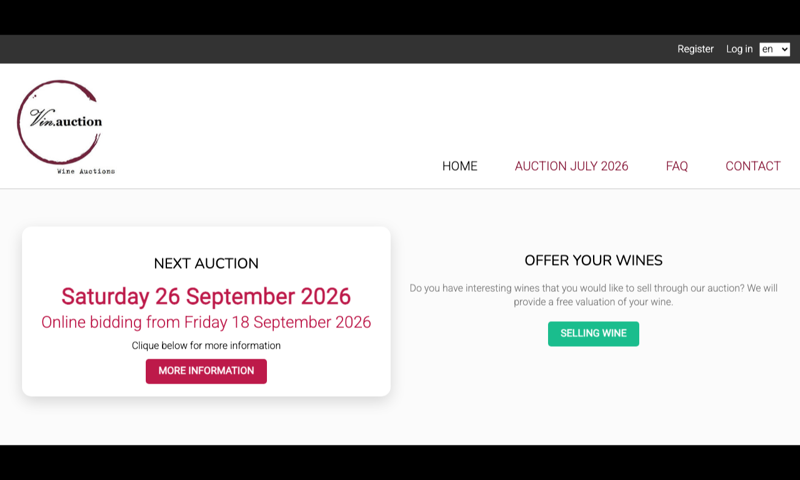This screenshot has height=480, width=800.
Task: Click the Log in link
Action: [x=739, y=49]
